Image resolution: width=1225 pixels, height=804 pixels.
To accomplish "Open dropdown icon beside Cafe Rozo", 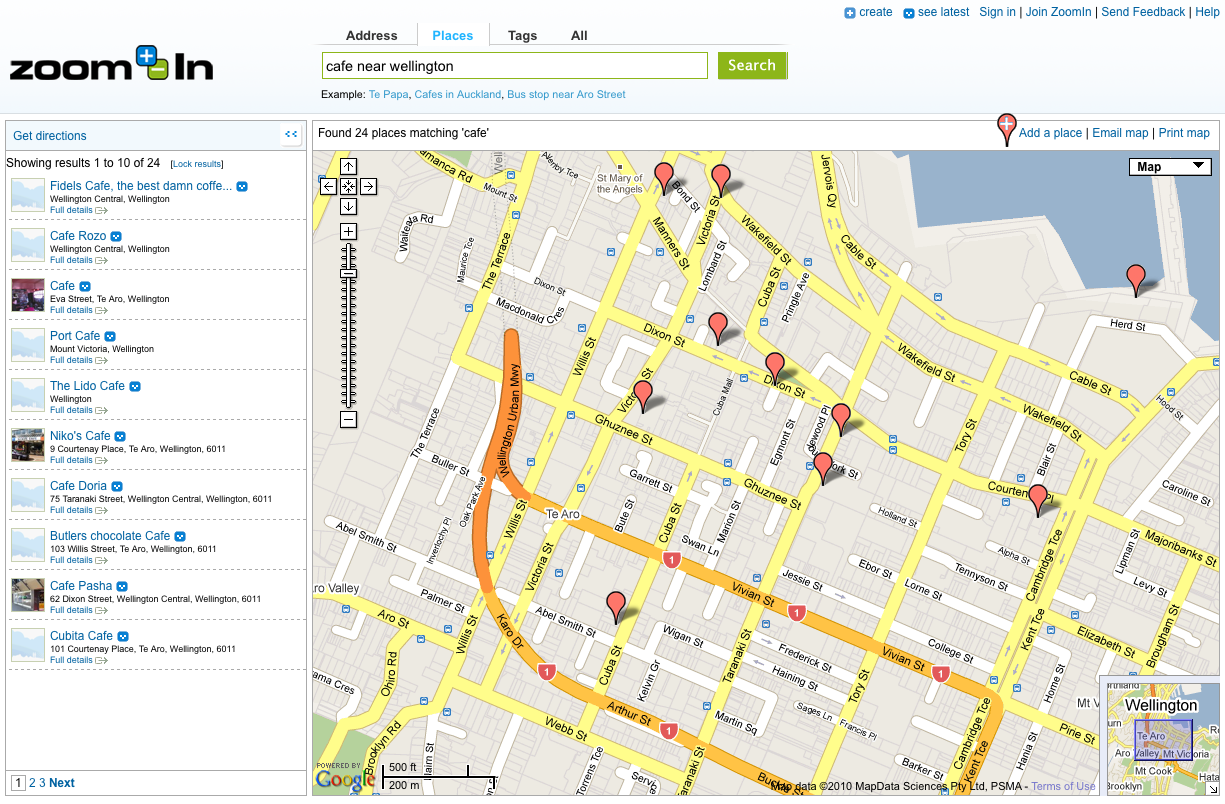I will [x=116, y=236].
